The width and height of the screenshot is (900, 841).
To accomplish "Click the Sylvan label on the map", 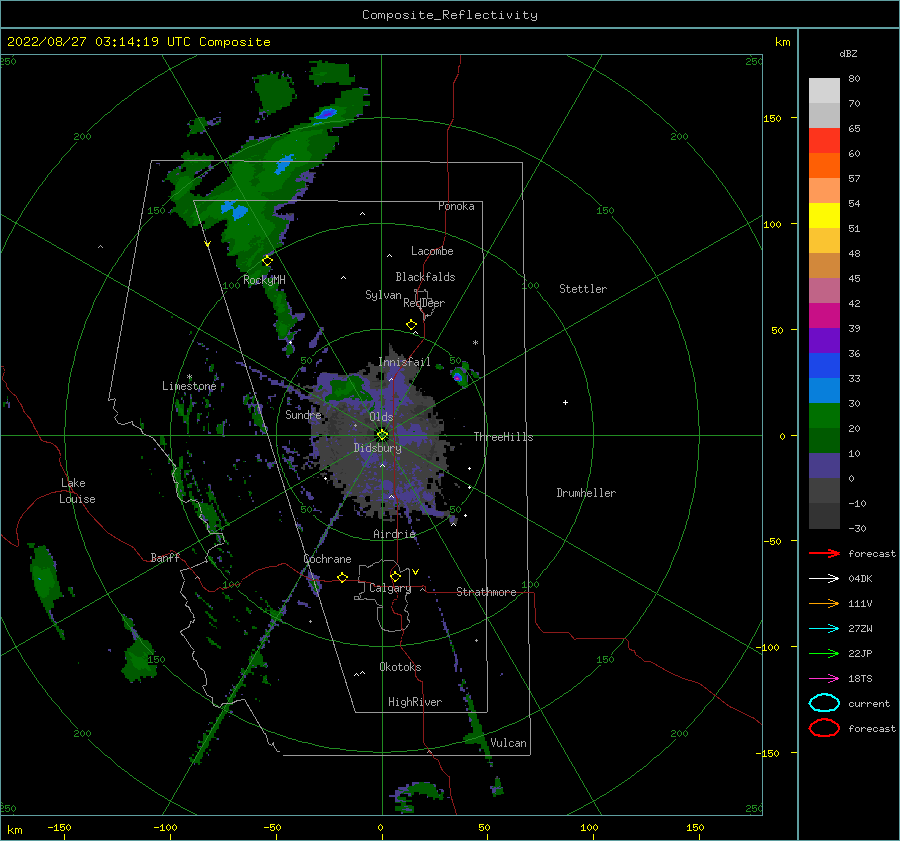I will pos(383,295).
